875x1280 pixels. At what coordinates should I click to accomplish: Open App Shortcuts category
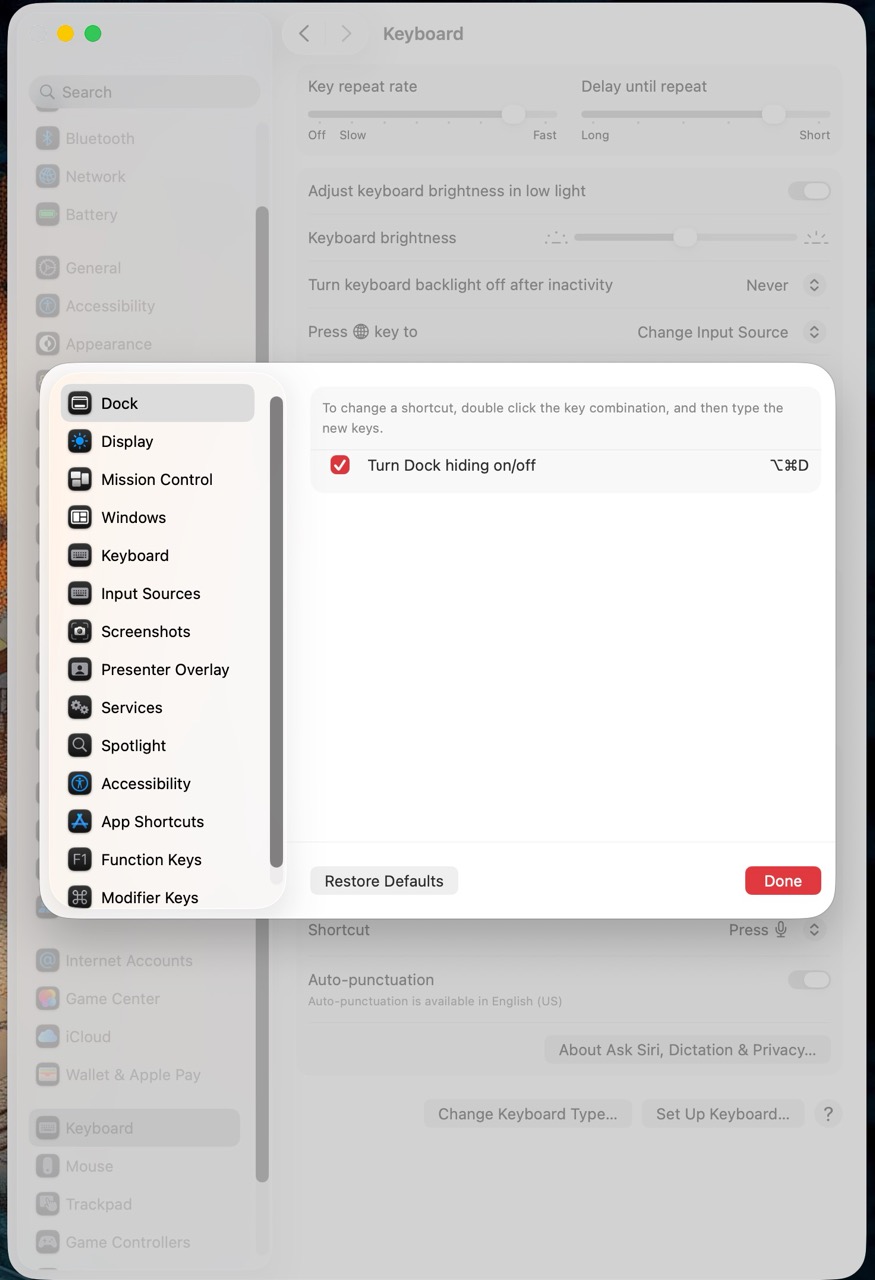pos(158,821)
